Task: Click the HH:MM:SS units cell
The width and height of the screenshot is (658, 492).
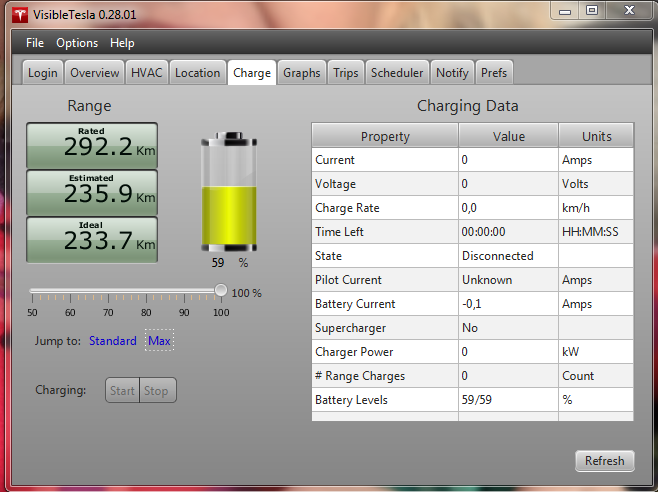Action: pyautogui.click(x=596, y=231)
